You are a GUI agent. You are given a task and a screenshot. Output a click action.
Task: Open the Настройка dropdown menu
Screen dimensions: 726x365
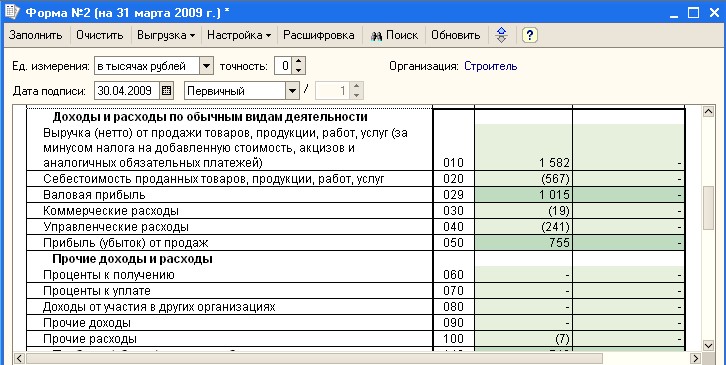pos(239,35)
